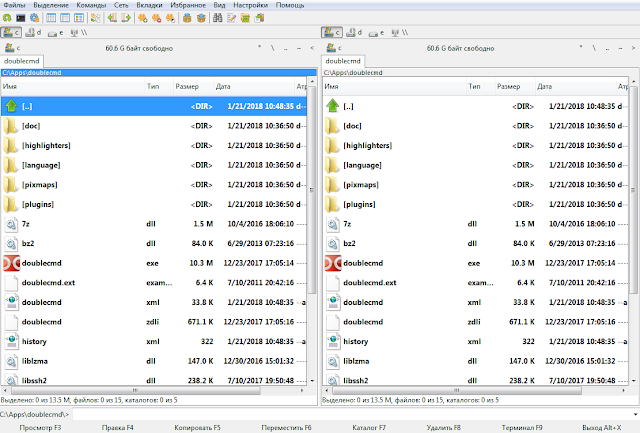
Task: Sort left panel by Имя column
Action: point(73,87)
